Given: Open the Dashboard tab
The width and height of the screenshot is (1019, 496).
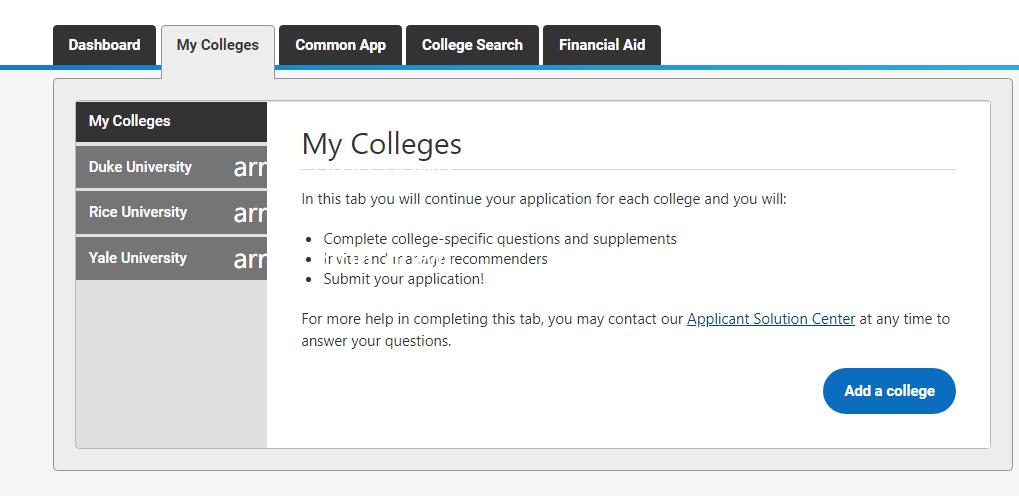Looking at the screenshot, I should pyautogui.click(x=104, y=45).
